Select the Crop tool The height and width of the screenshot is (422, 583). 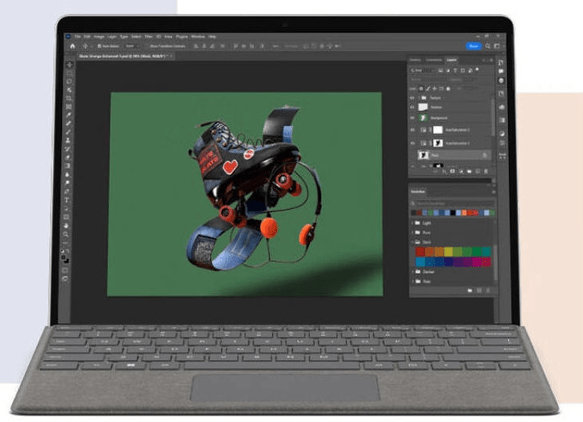tap(69, 99)
